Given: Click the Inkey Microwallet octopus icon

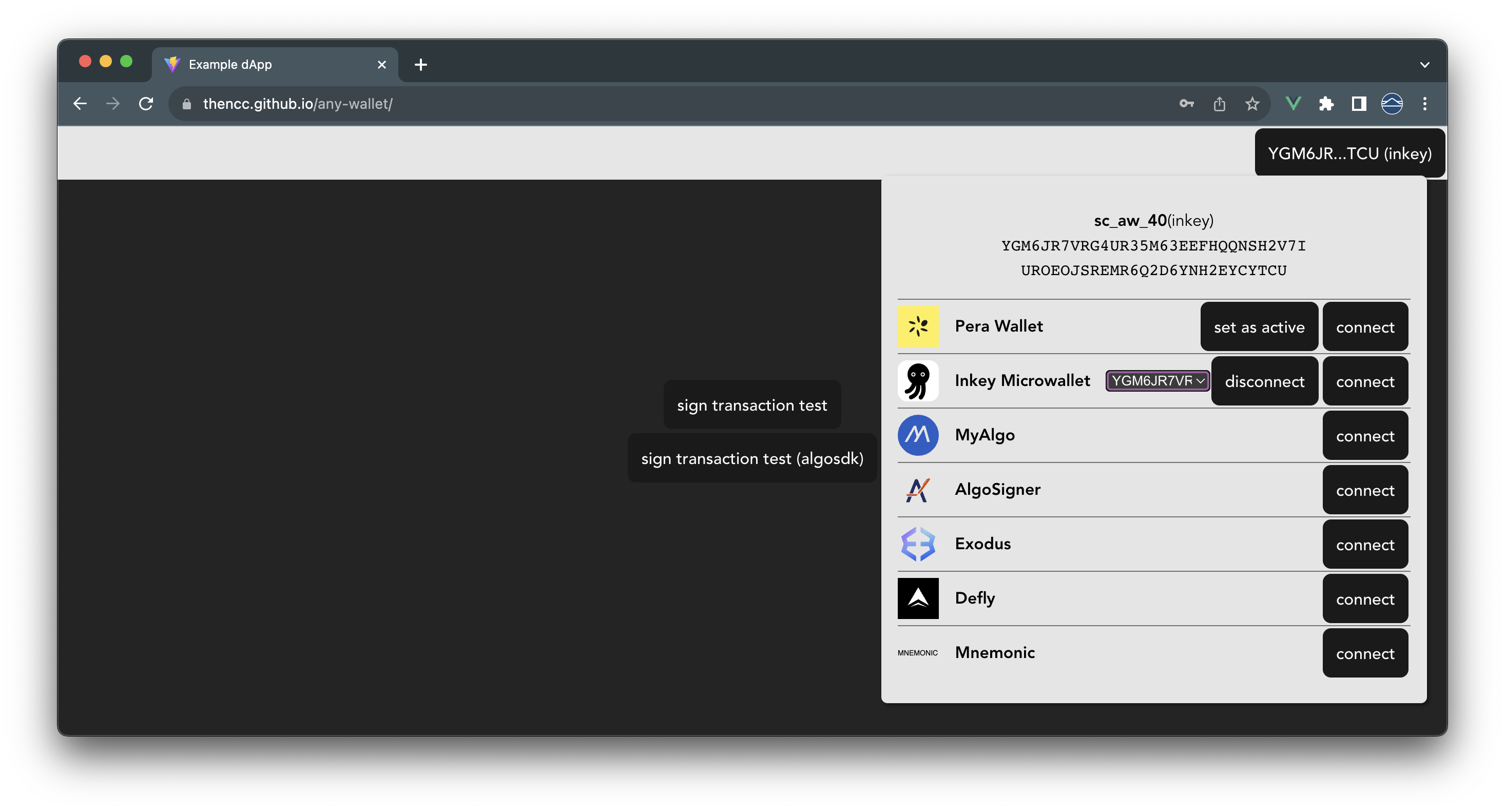Looking at the screenshot, I should click(x=918, y=381).
